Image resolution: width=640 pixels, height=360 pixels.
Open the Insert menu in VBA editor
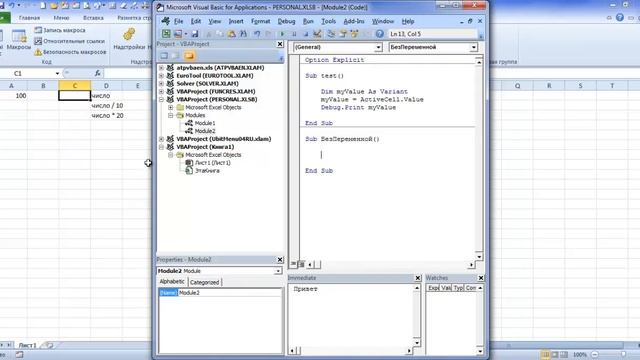[236, 21]
